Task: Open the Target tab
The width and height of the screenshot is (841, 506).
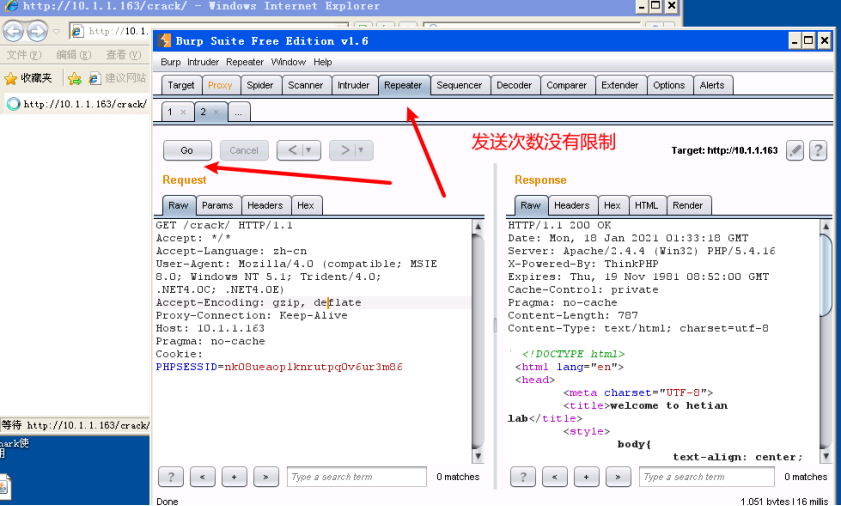Action: coord(181,85)
